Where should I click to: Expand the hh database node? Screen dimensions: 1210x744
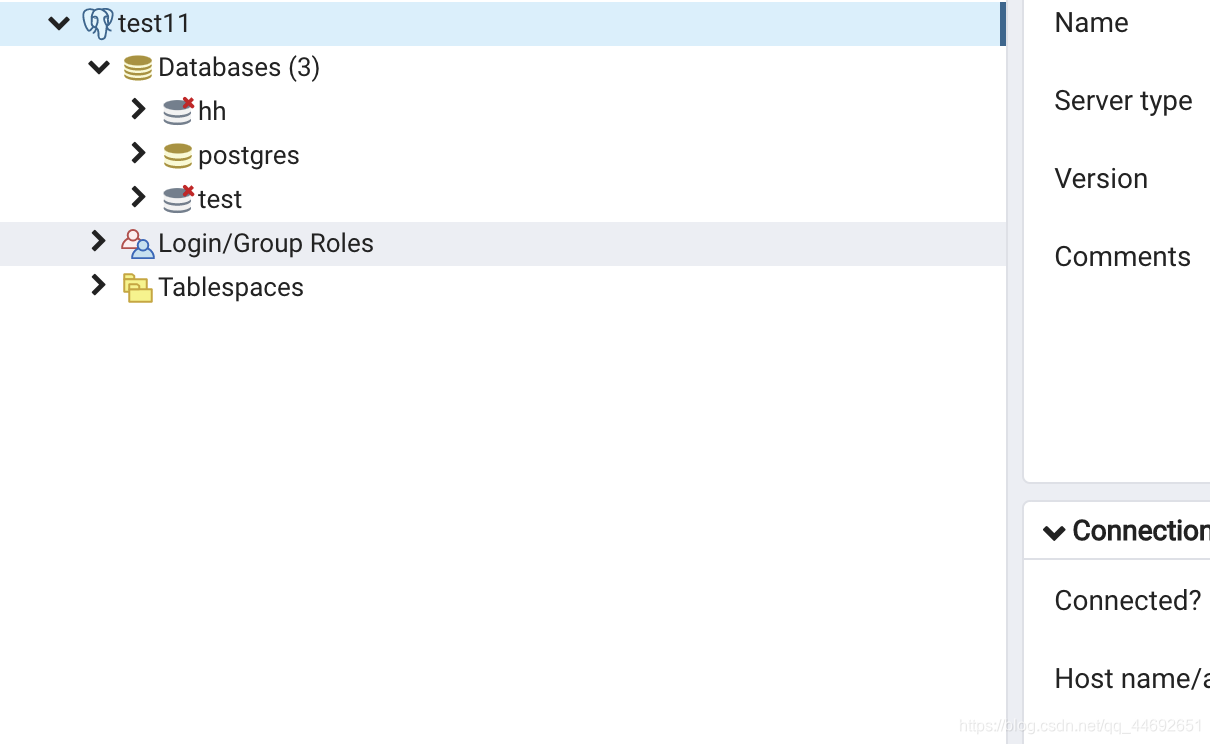tap(138, 109)
